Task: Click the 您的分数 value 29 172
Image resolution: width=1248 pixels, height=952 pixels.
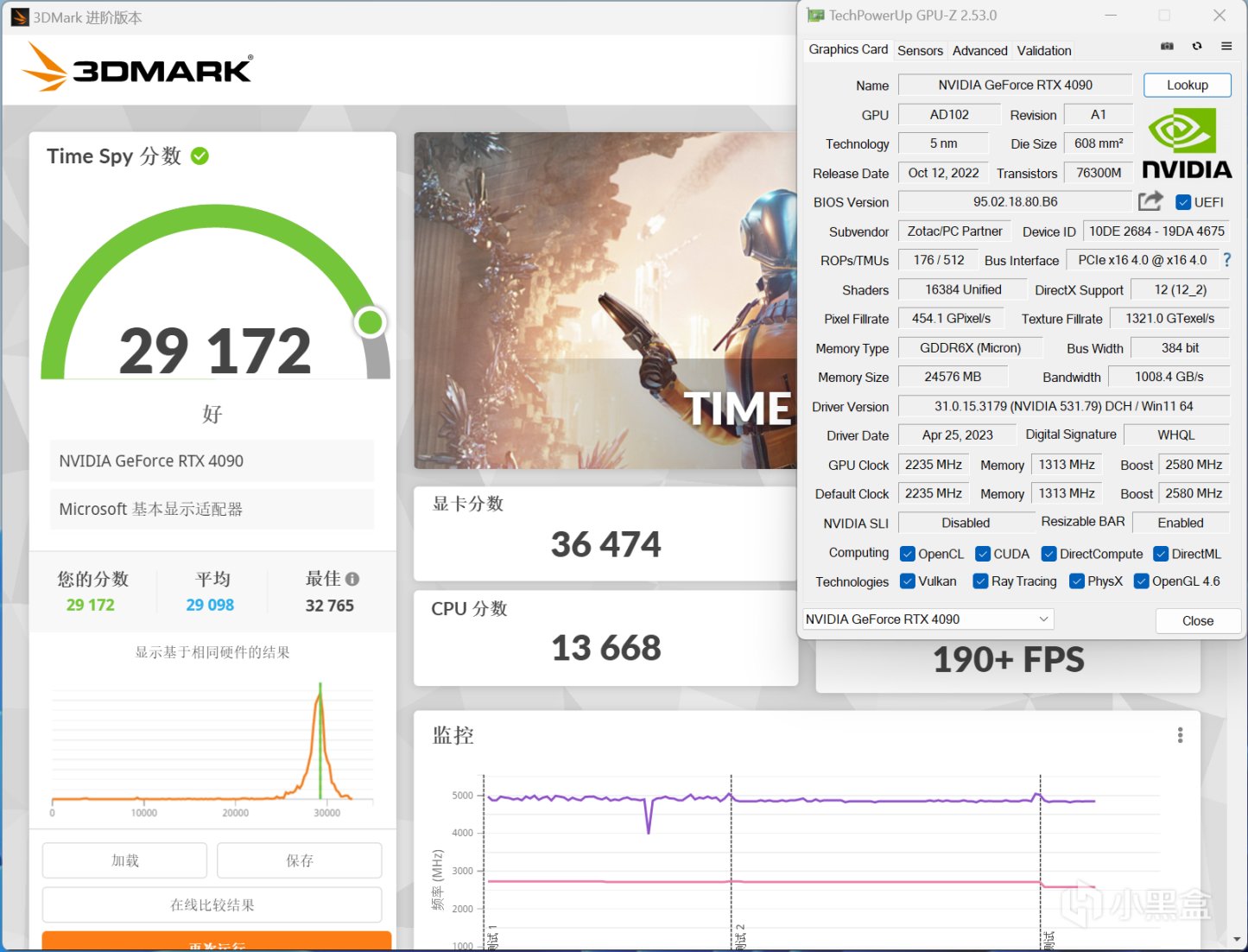Action: click(x=91, y=605)
